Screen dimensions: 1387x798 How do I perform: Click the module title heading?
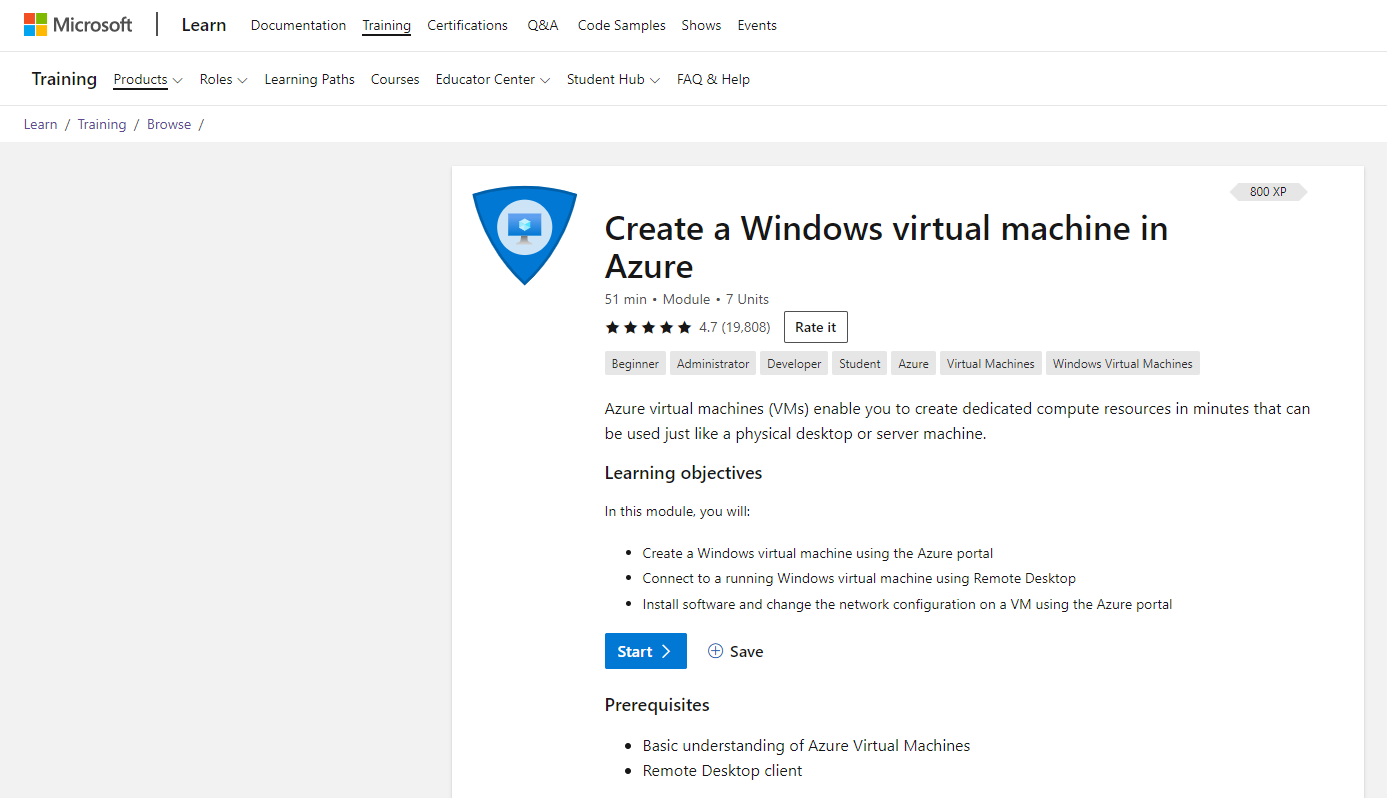886,247
